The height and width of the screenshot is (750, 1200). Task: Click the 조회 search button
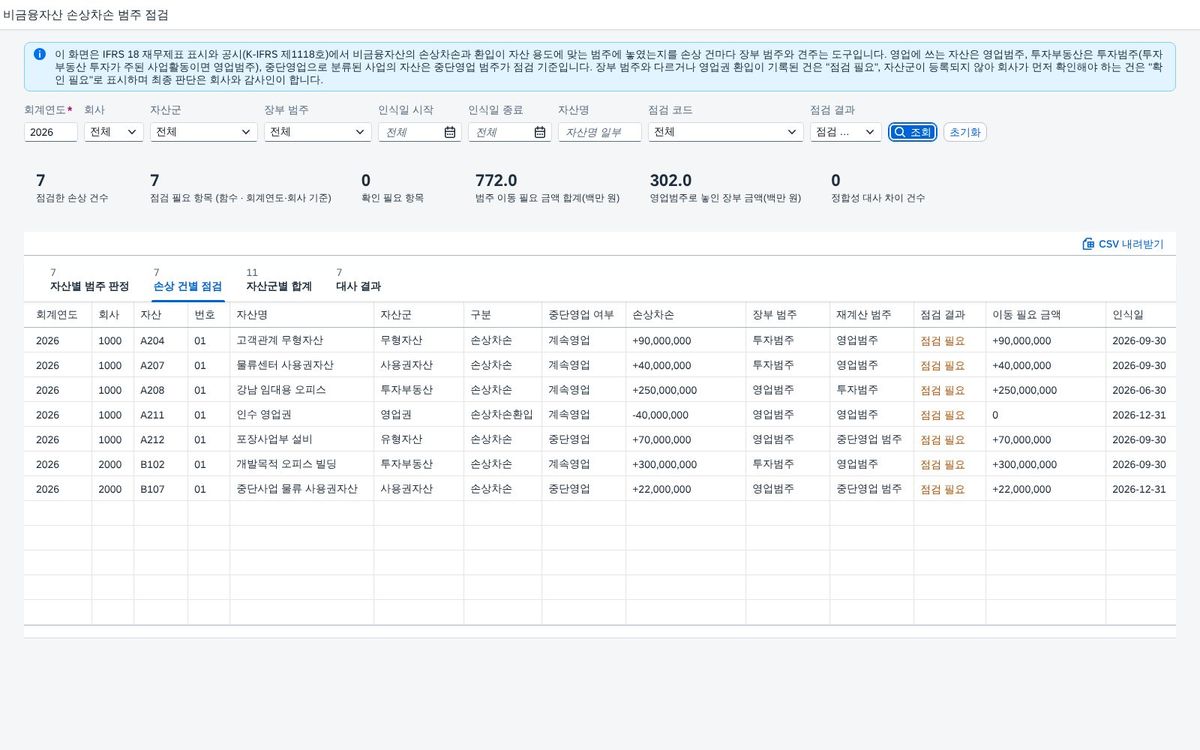912,132
